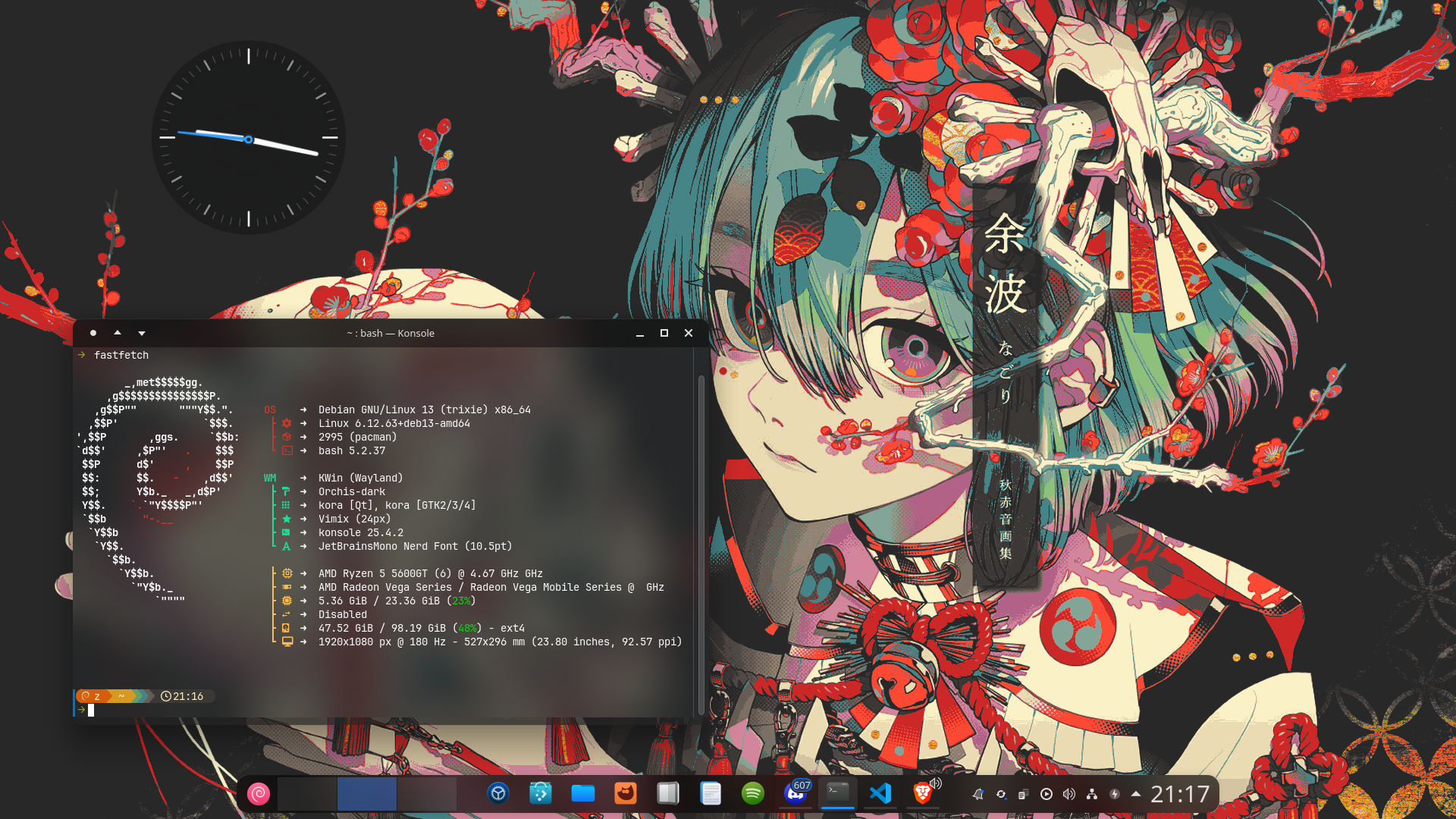Open the gray book app icon in taskbar
The height and width of the screenshot is (819, 1456).
point(668,793)
